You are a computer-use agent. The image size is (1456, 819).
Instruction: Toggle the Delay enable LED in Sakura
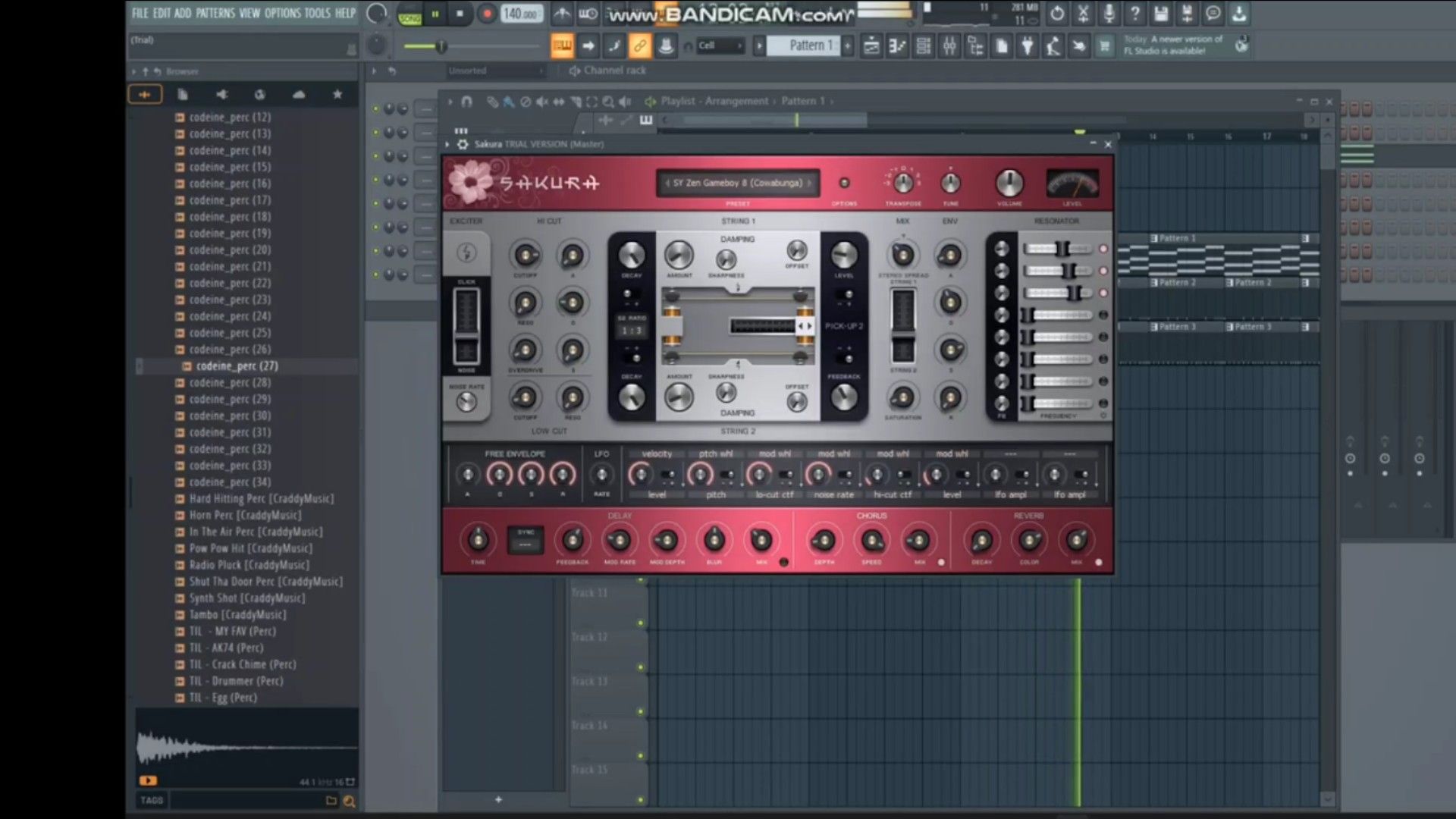click(x=783, y=563)
